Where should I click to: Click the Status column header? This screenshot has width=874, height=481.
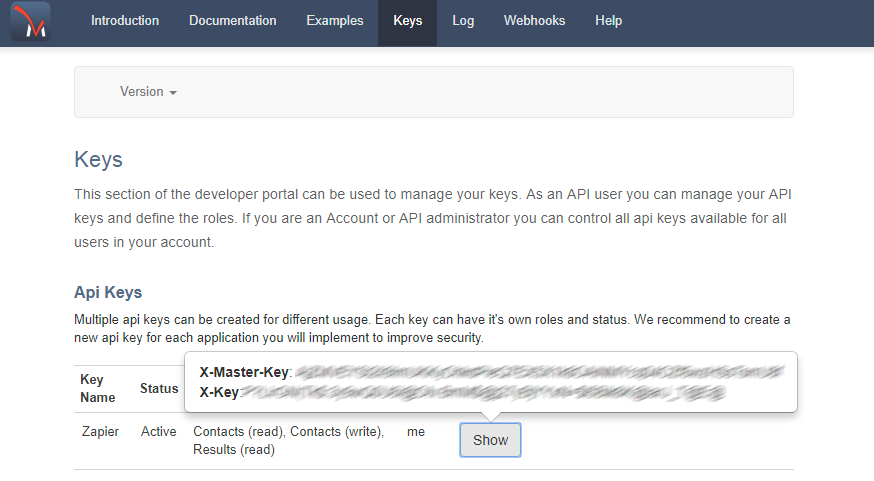(x=159, y=388)
